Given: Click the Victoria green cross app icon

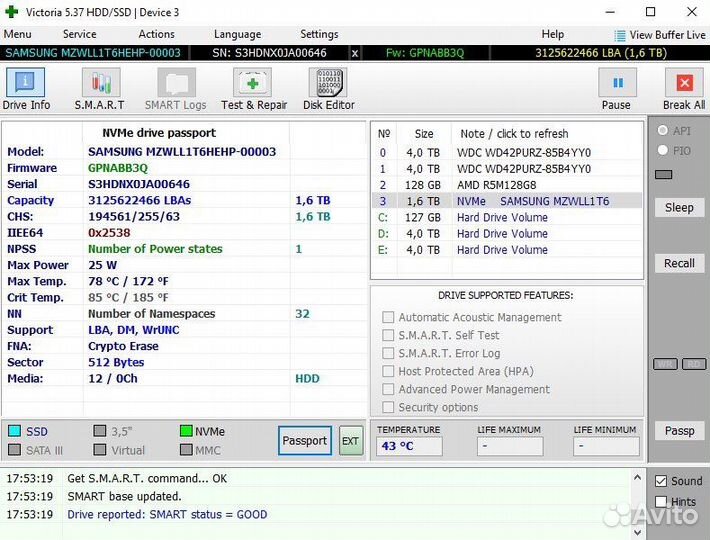Looking at the screenshot, I should click(x=11, y=12).
